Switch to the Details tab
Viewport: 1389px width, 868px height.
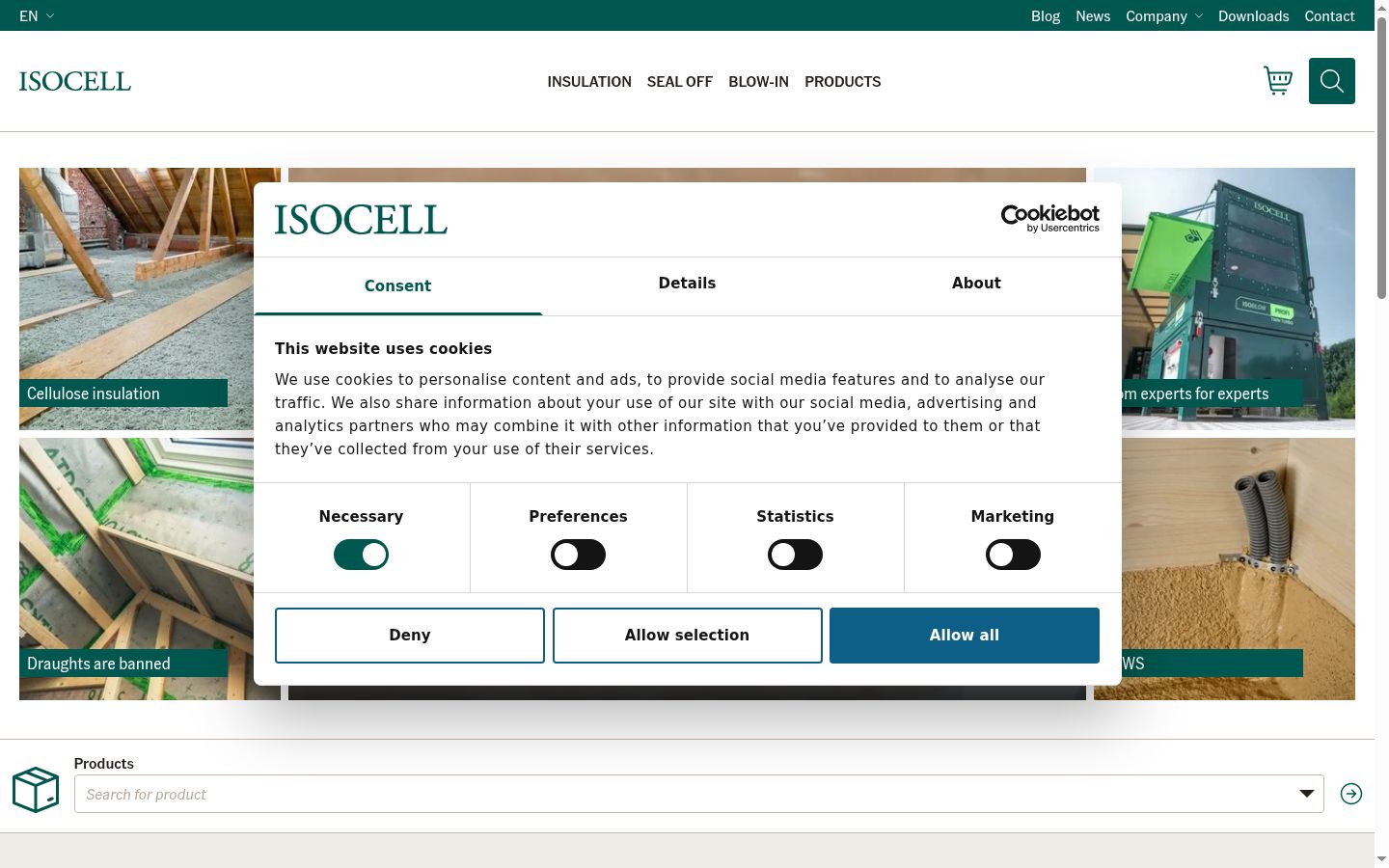687,284
